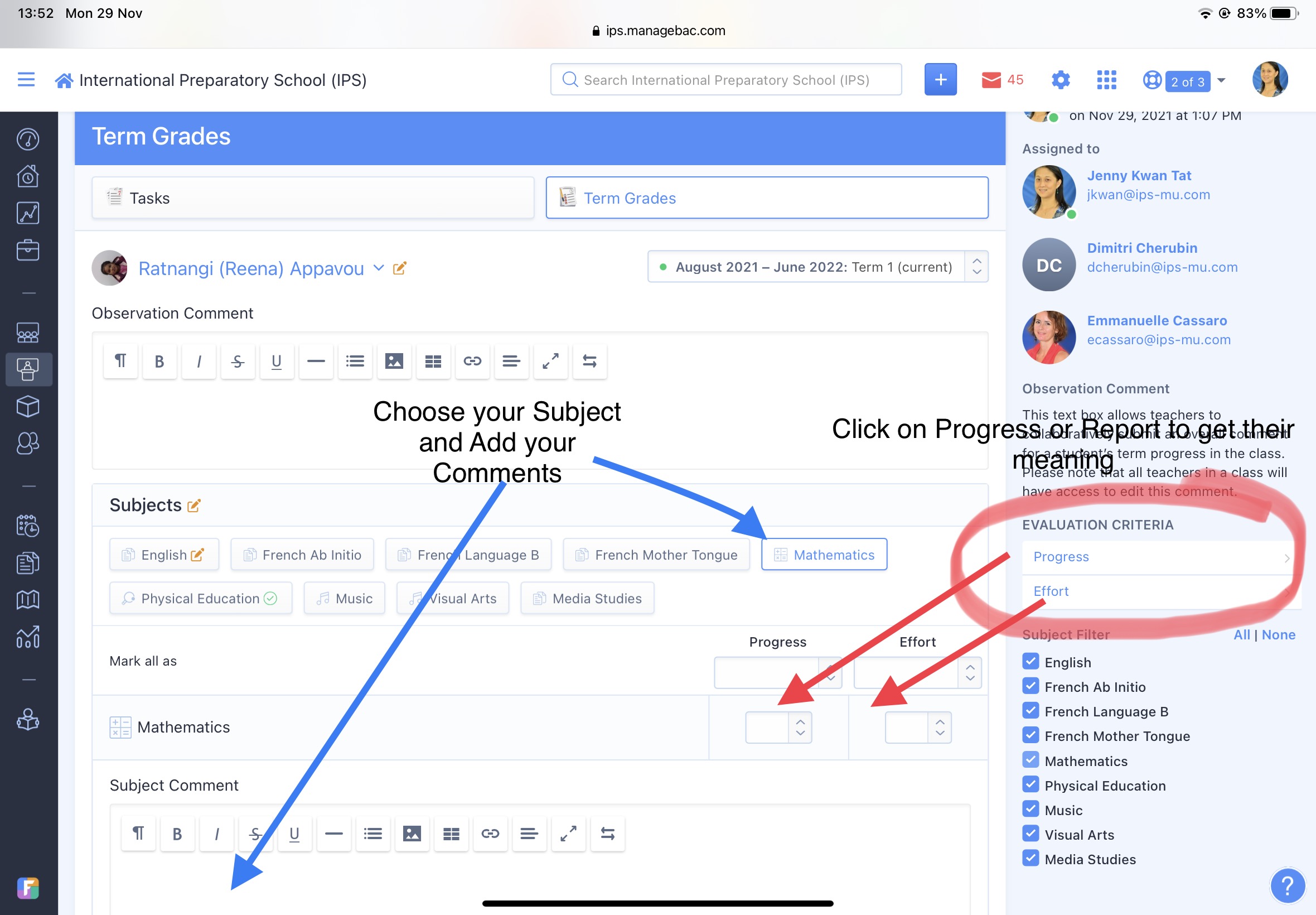Open Mathematics Progress grade dropdown
This screenshot has width=1316, height=915.
[778, 728]
